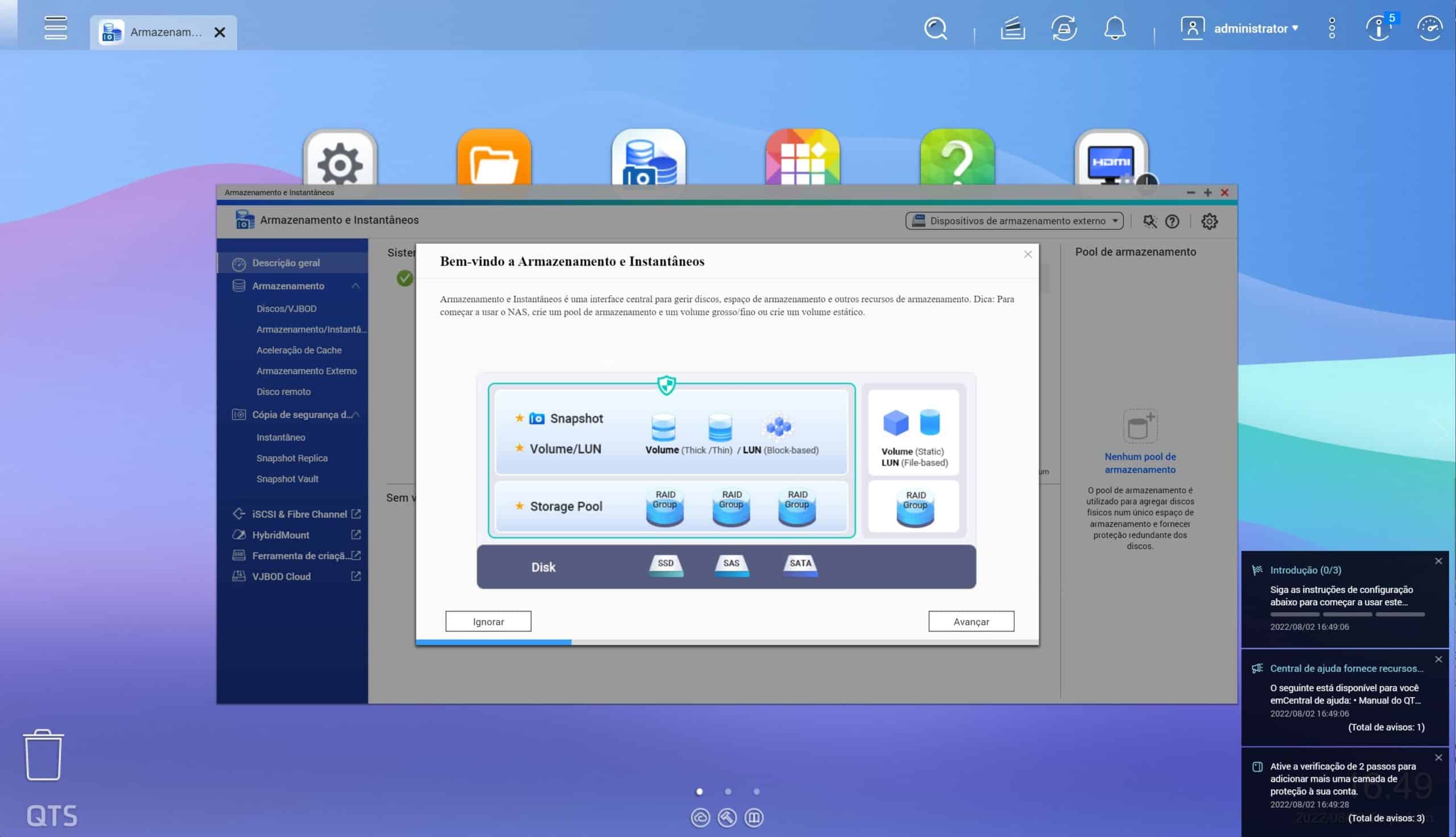Click the help question mark icon in storage window
Image resolution: width=1456 pixels, height=837 pixels.
[1172, 221]
